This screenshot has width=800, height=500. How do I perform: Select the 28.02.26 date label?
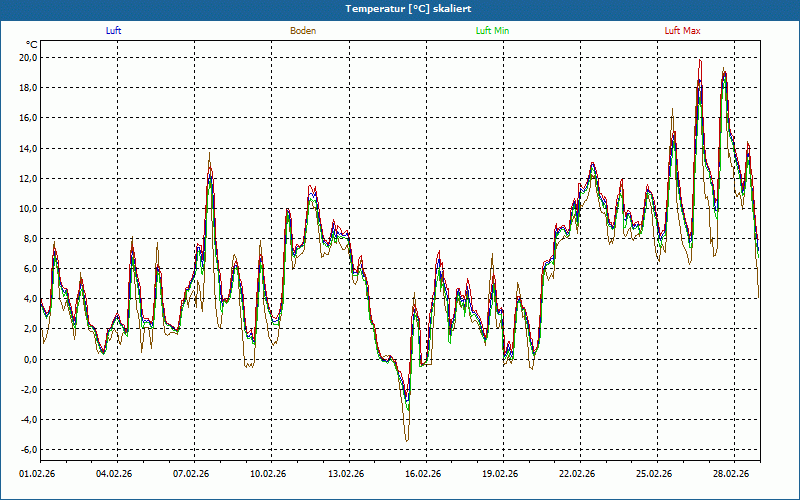click(731, 474)
